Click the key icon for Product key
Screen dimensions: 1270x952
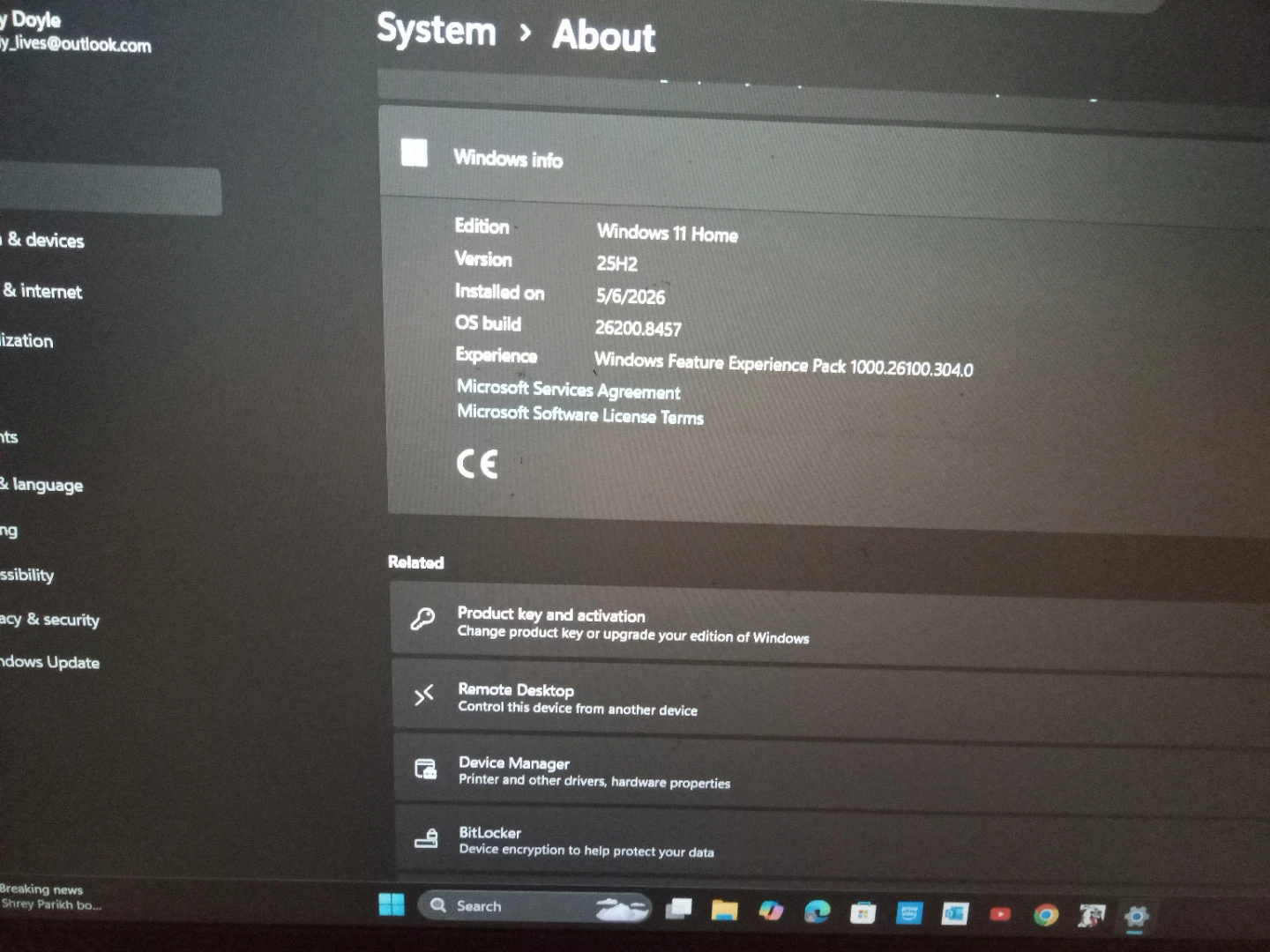pyautogui.click(x=422, y=619)
